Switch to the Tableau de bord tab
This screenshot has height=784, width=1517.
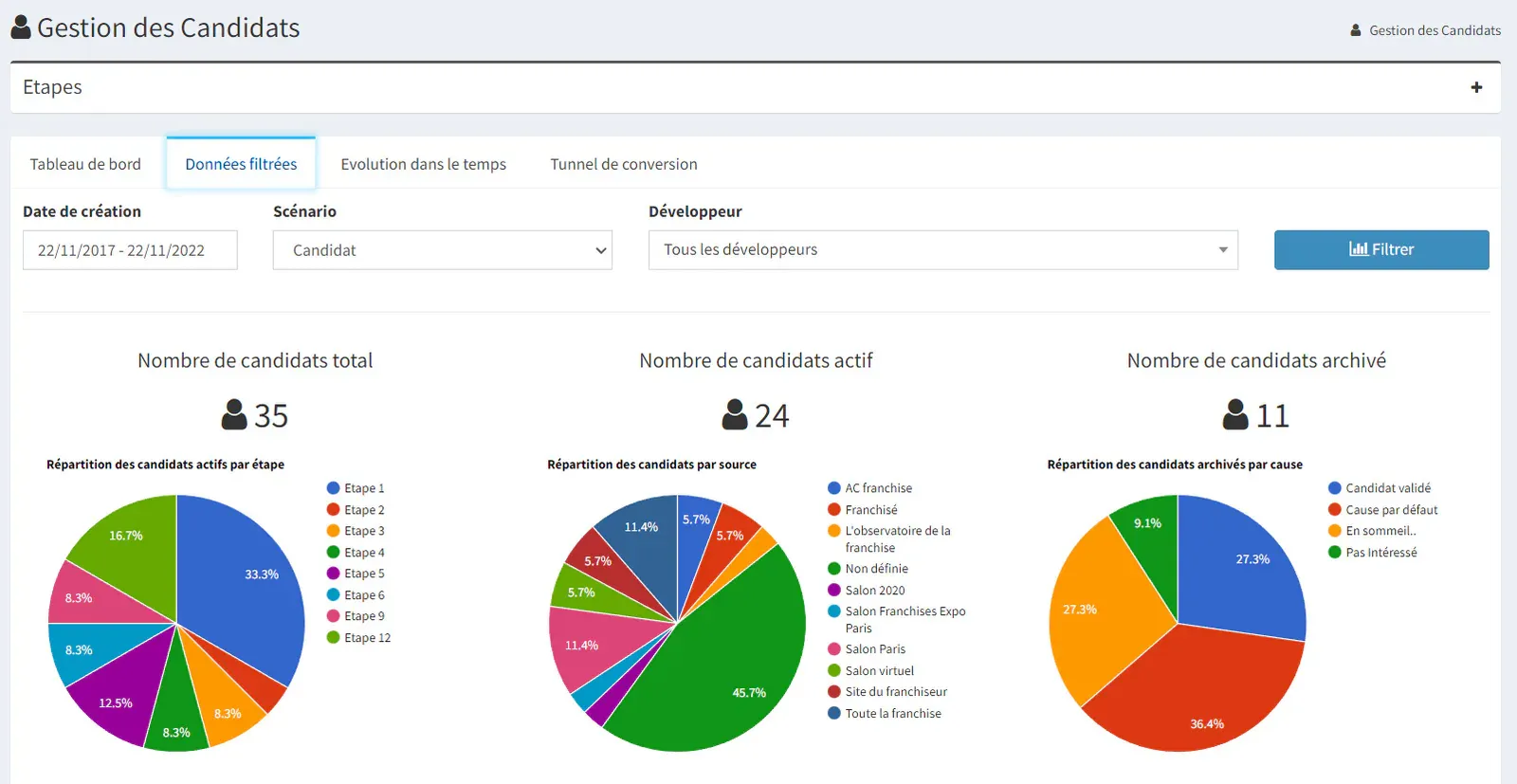(x=85, y=164)
